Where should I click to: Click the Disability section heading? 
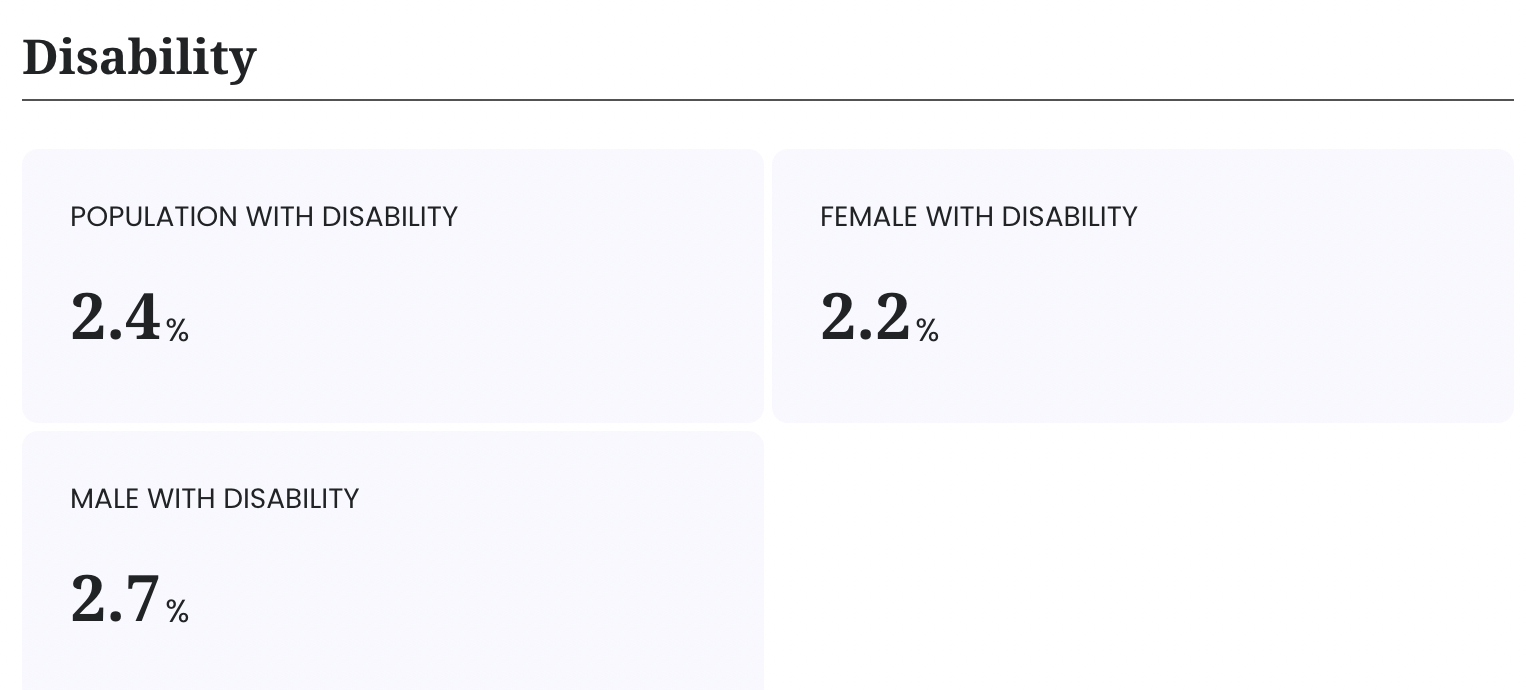point(139,57)
